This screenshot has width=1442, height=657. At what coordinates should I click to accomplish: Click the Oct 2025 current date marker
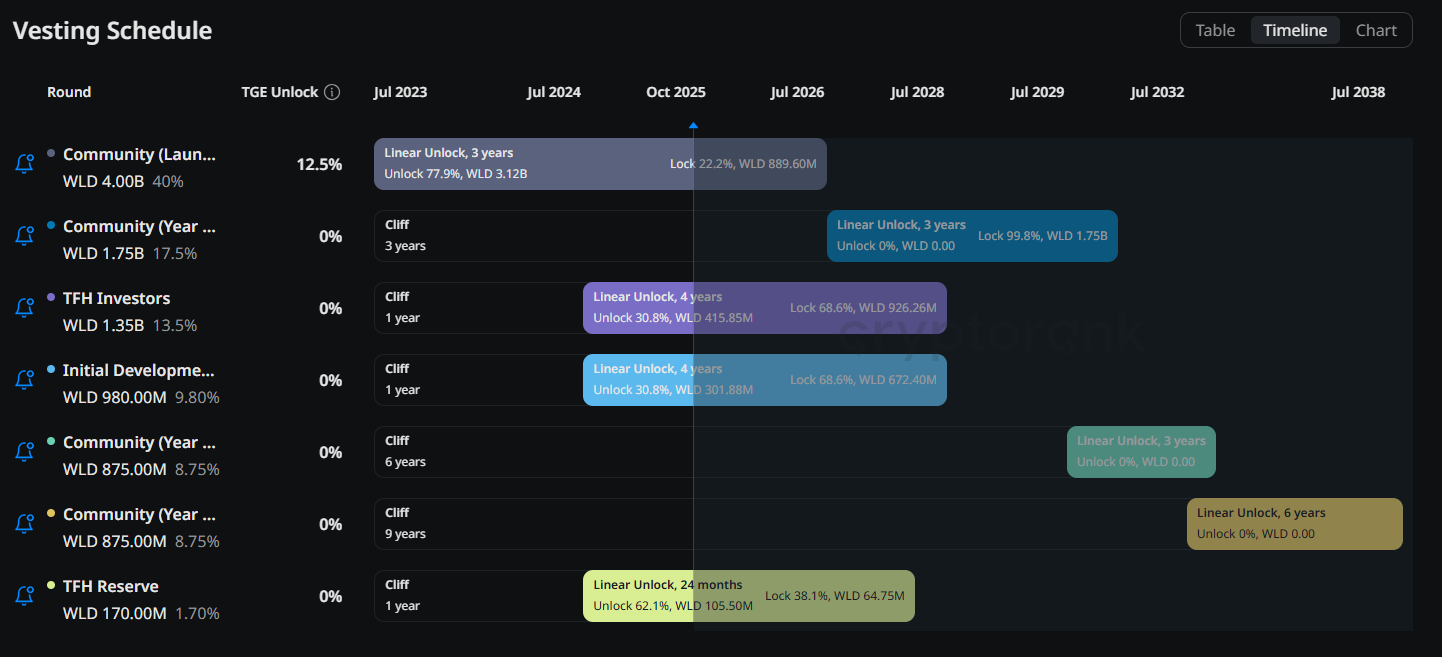point(693,125)
